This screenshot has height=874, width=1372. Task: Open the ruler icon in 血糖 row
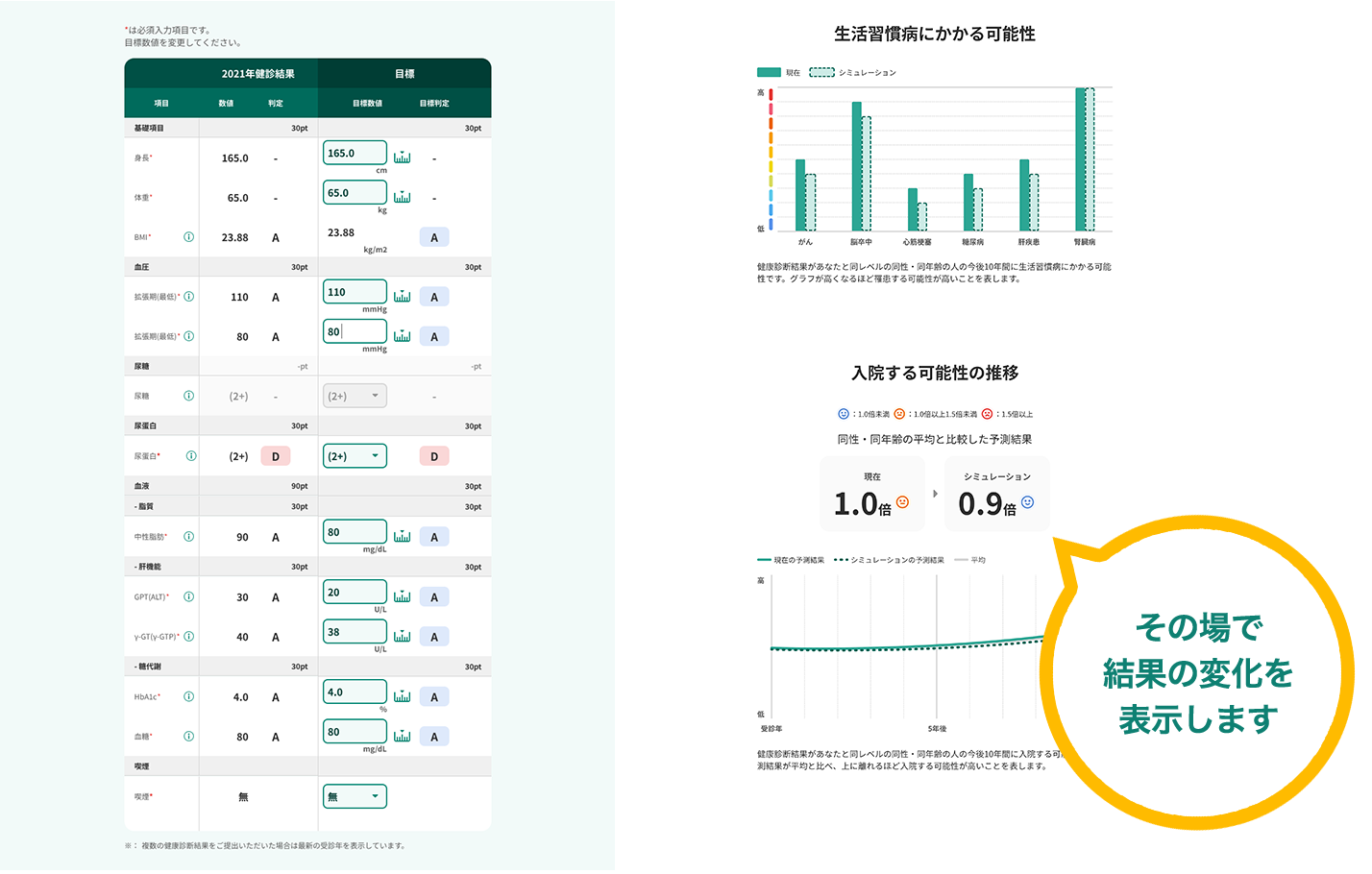403,736
